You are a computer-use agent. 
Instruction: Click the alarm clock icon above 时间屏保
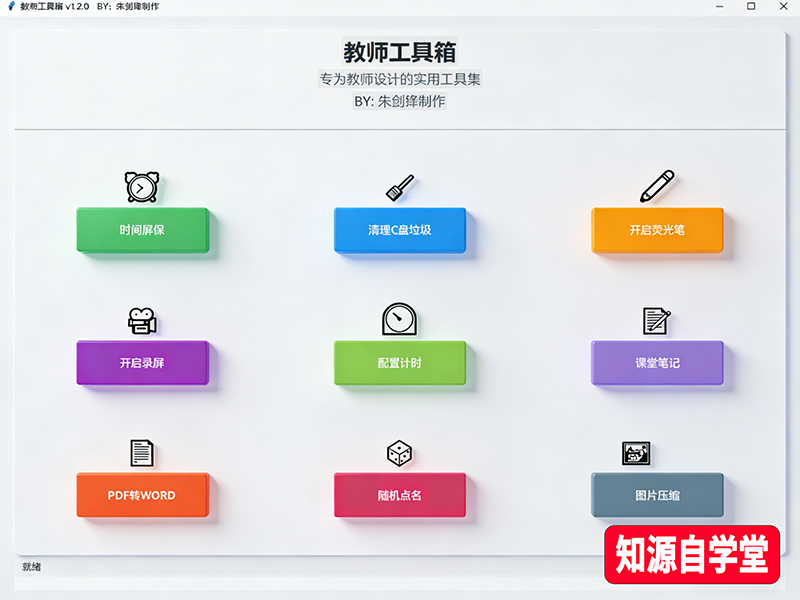pyautogui.click(x=142, y=187)
